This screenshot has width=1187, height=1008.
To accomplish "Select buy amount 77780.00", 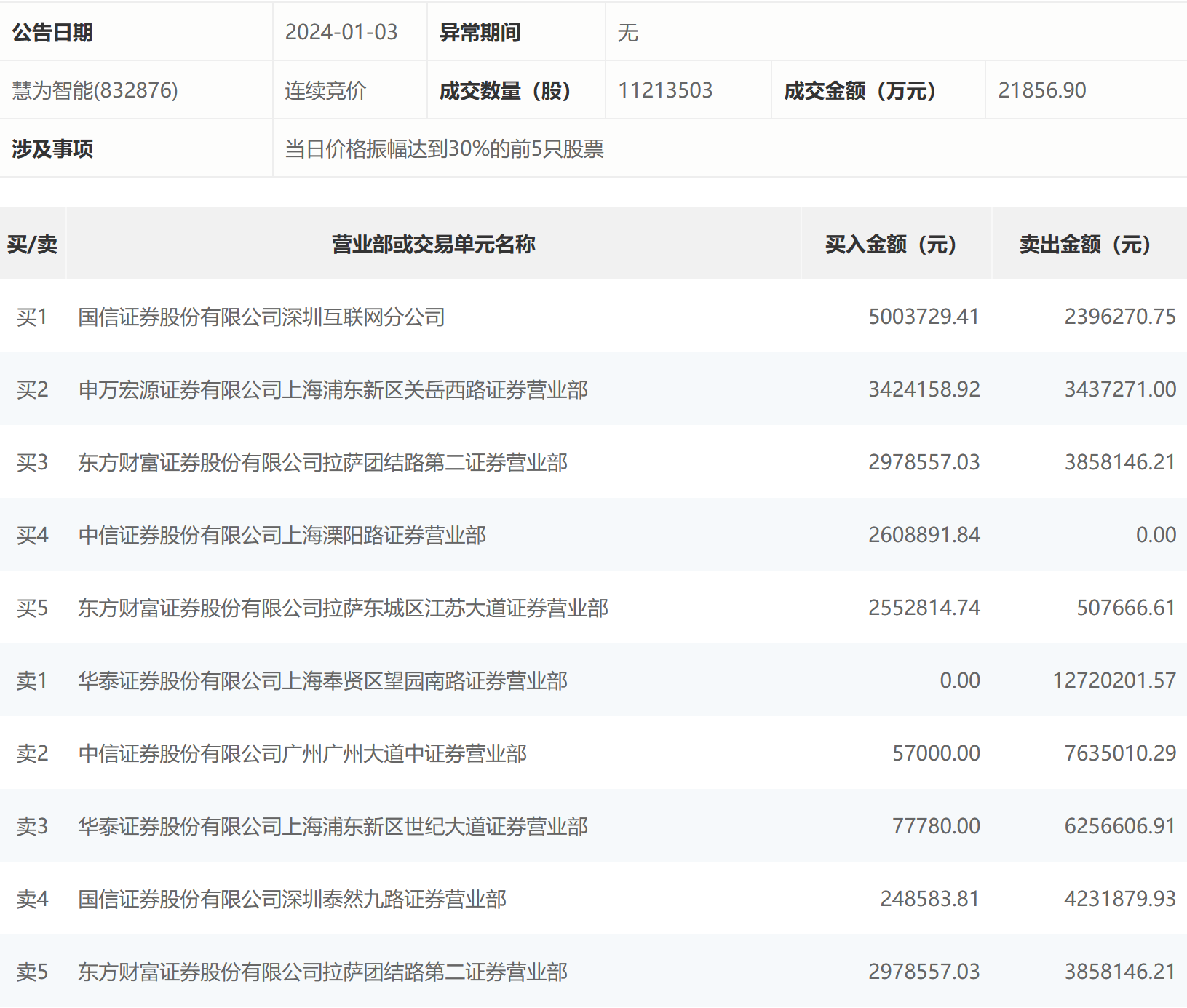I will (x=936, y=826).
